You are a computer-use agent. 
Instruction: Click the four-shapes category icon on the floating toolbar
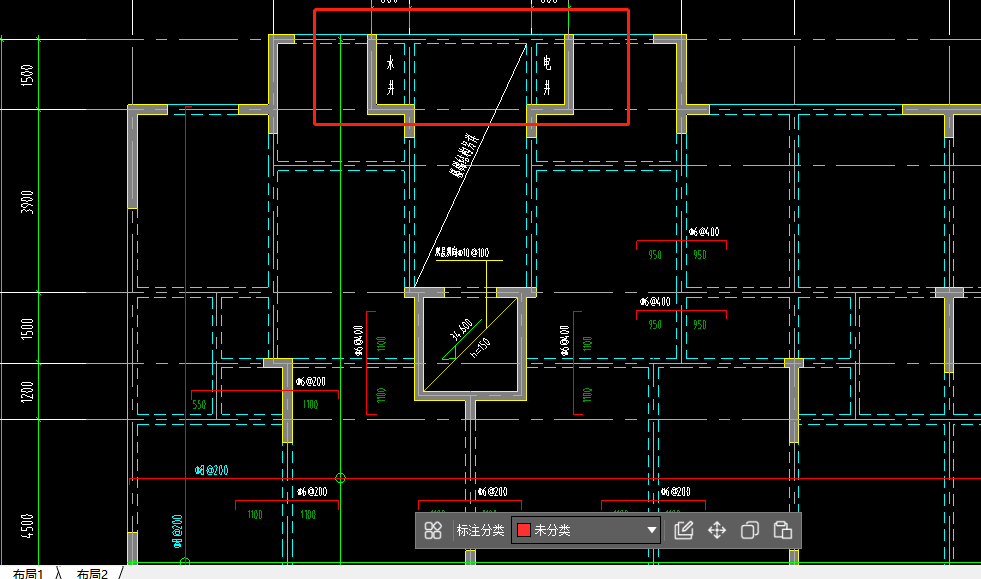(433, 530)
